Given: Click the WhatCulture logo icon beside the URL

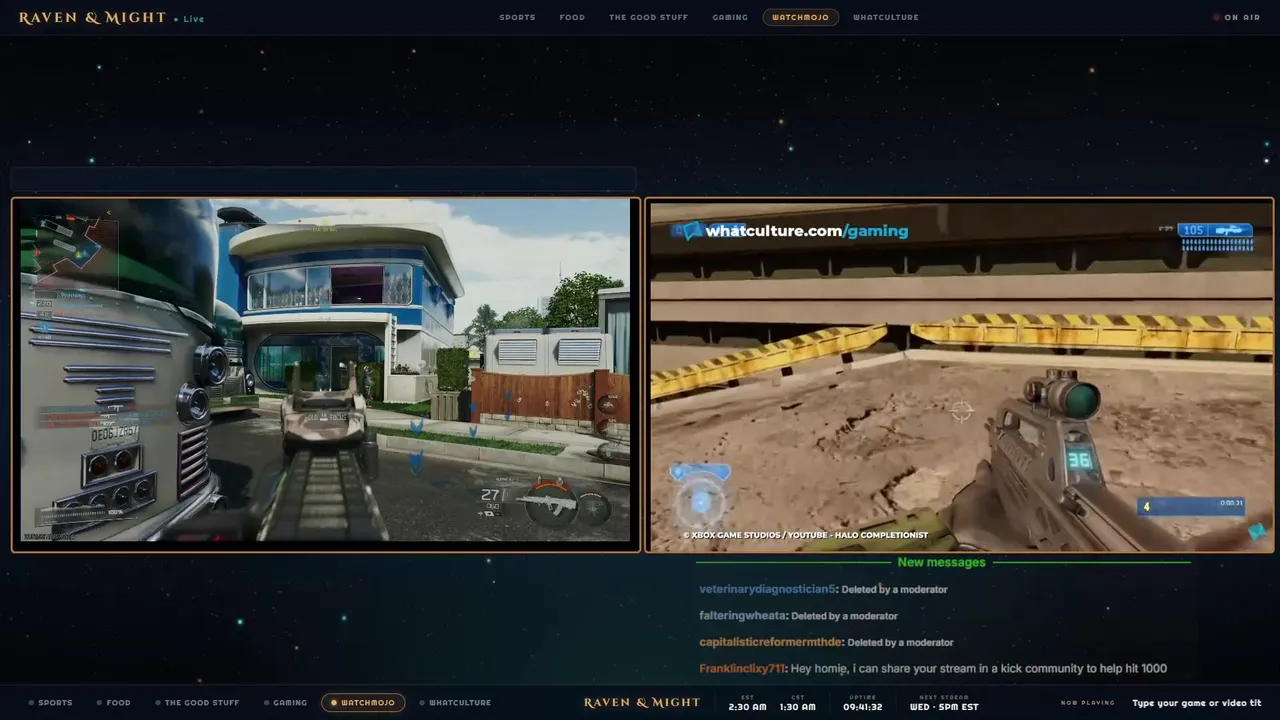Looking at the screenshot, I should (x=688, y=231).
